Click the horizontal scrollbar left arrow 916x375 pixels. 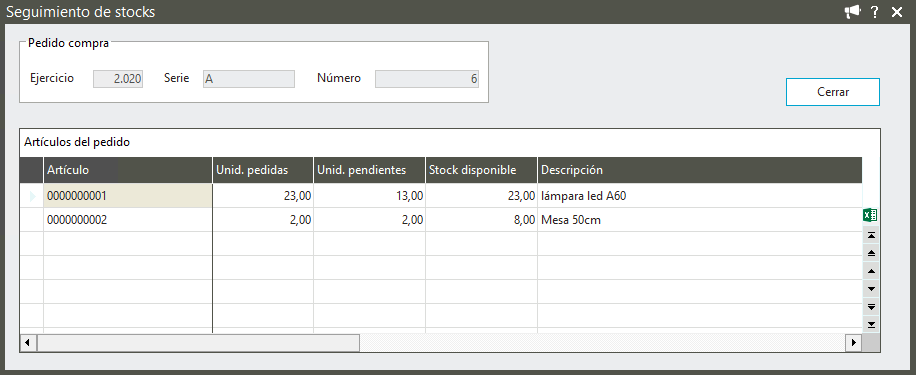[29, 342]
